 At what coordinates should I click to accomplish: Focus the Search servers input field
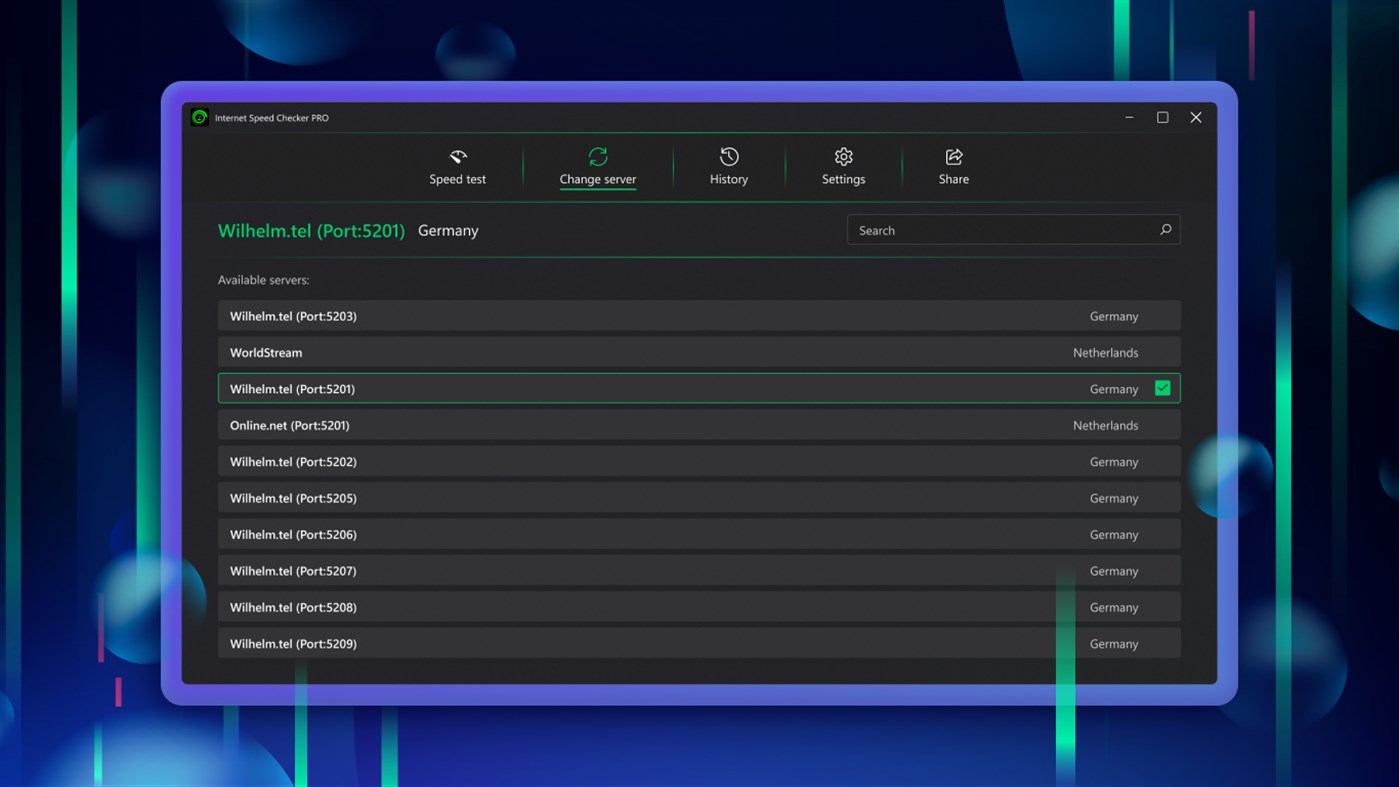coord(1013,230)
